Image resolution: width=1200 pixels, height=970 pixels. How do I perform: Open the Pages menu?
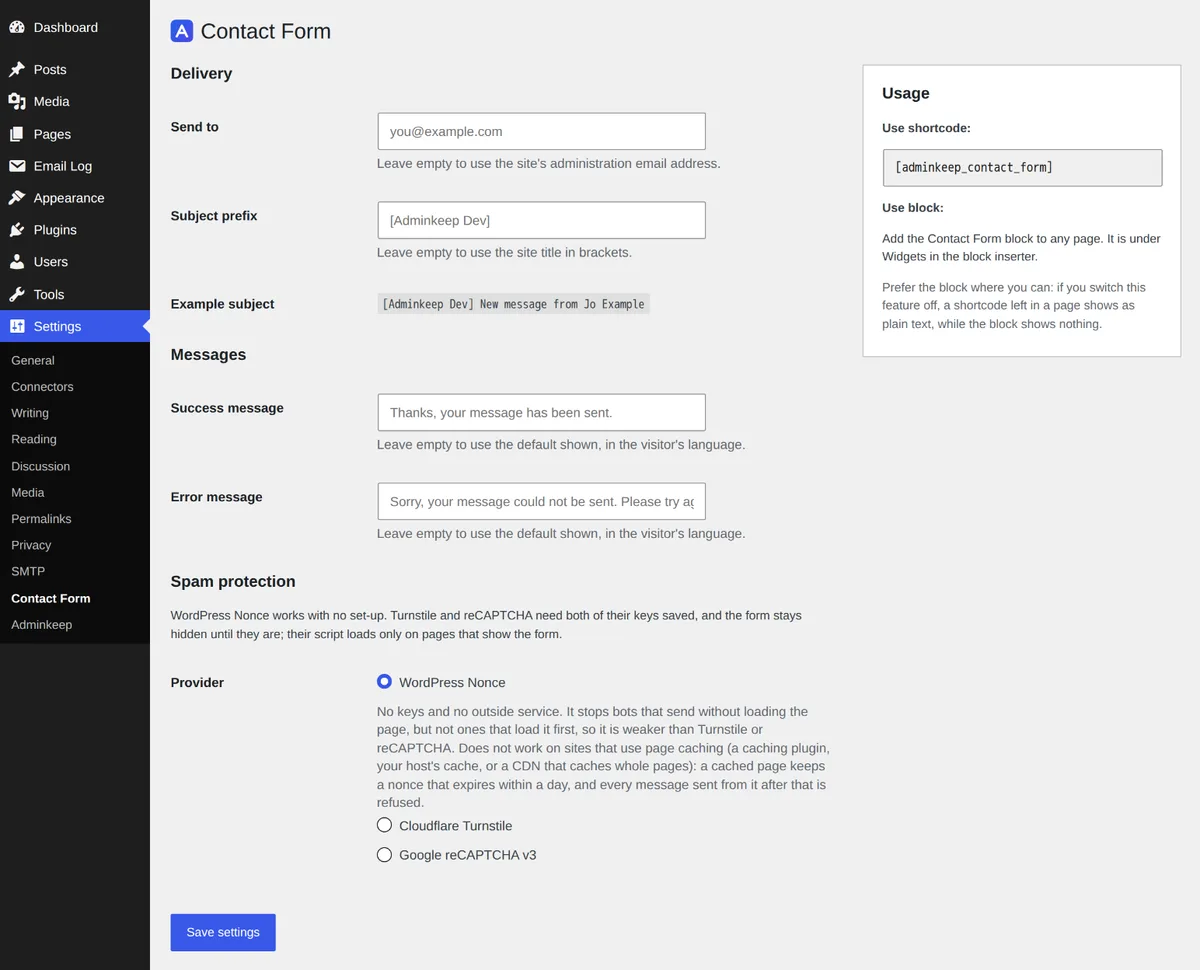click(75, 134)
